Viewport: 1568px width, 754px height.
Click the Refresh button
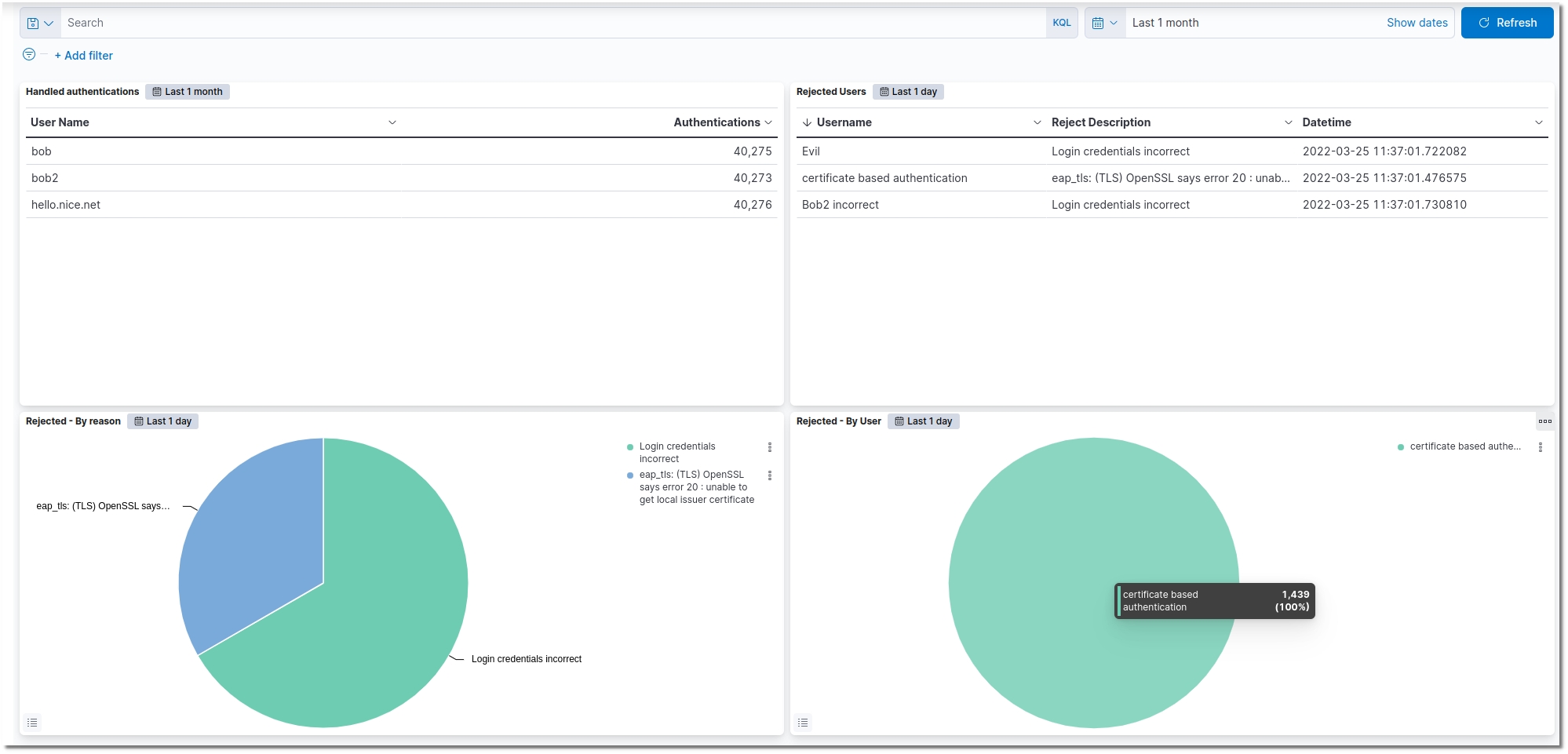point(1507,24)
